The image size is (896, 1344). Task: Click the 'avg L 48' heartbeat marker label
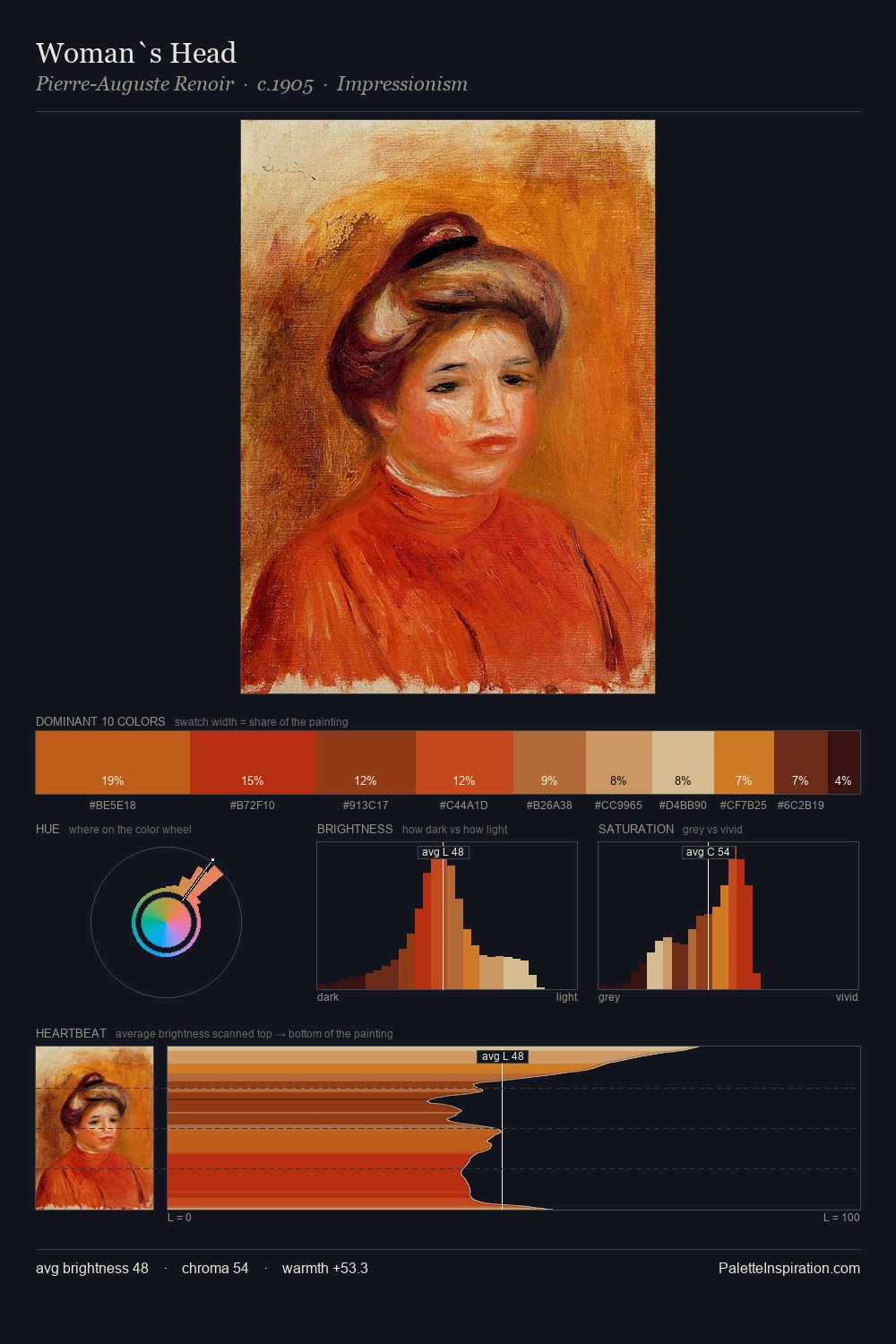pyautogui.click(x=503, y=1056)
